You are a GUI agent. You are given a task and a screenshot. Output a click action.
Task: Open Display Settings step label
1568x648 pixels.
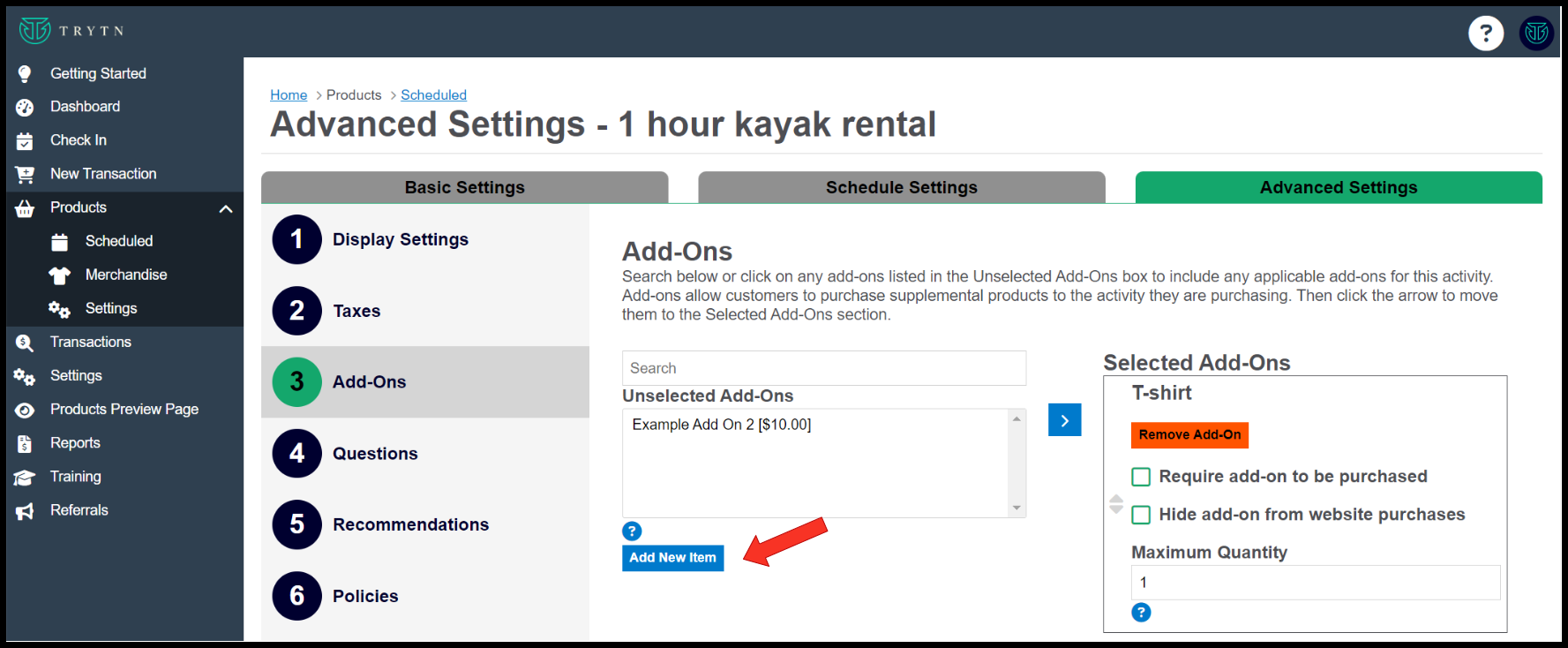point(401,240)
